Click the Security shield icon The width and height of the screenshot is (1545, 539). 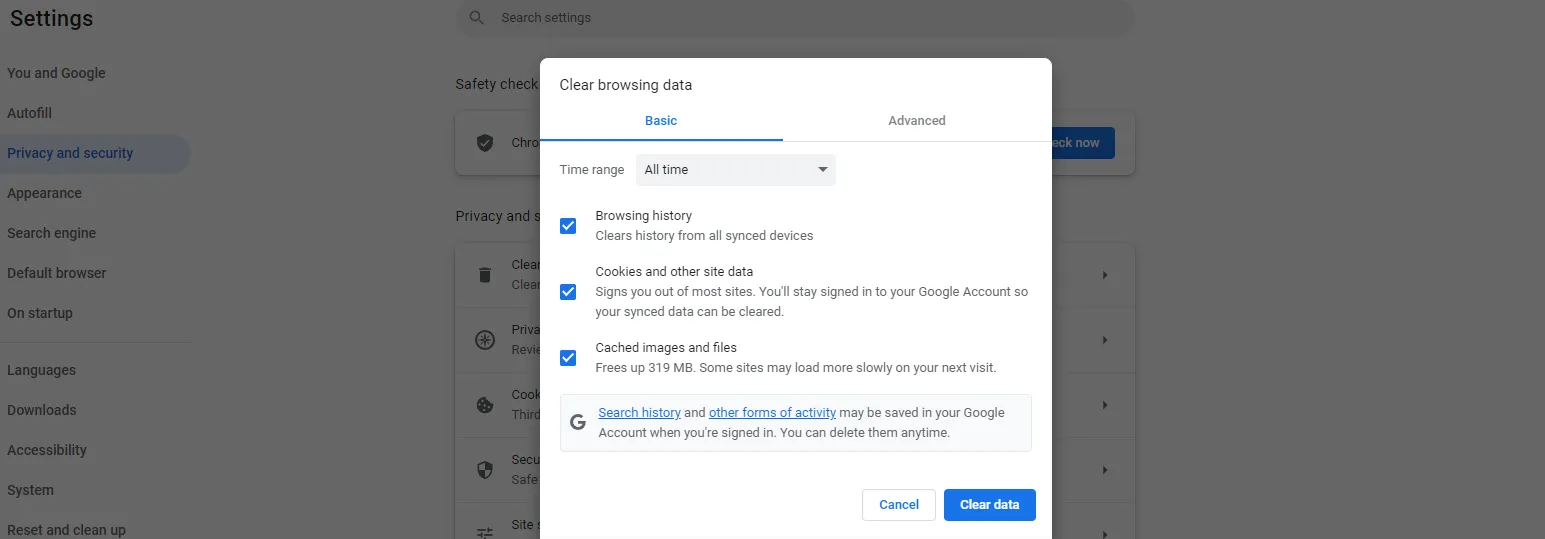click(485, 470)
